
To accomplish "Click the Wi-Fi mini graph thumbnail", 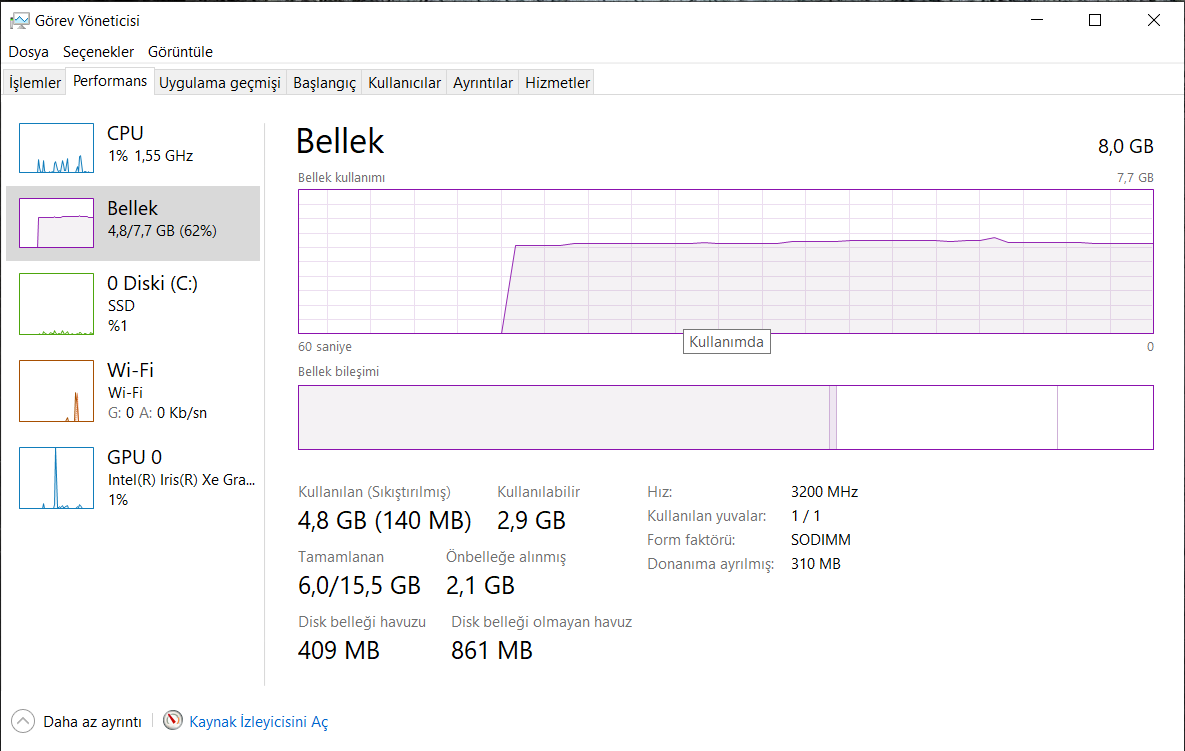I will (x=56, y=391).
